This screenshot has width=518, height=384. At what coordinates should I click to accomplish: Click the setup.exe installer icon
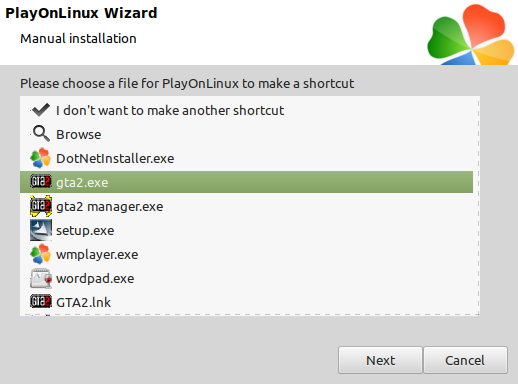coord(41,230)
